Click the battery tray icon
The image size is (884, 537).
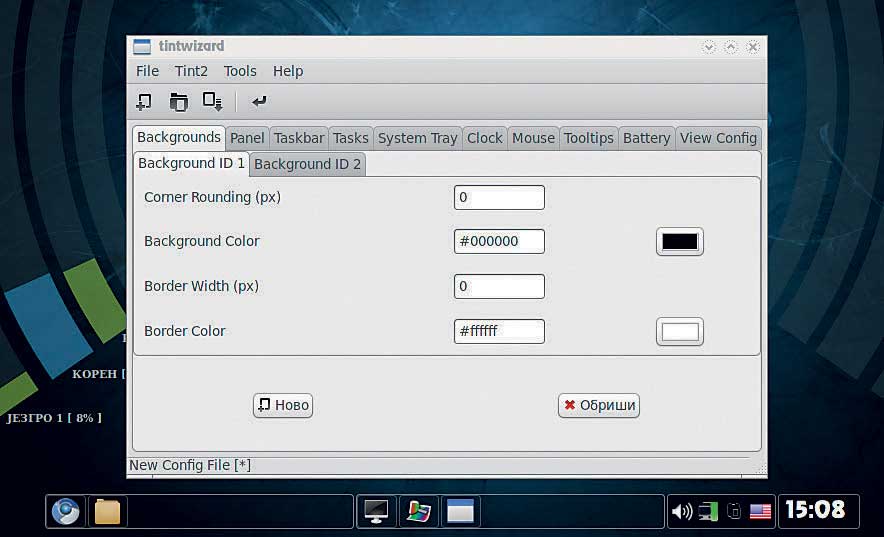pos(734,511)
